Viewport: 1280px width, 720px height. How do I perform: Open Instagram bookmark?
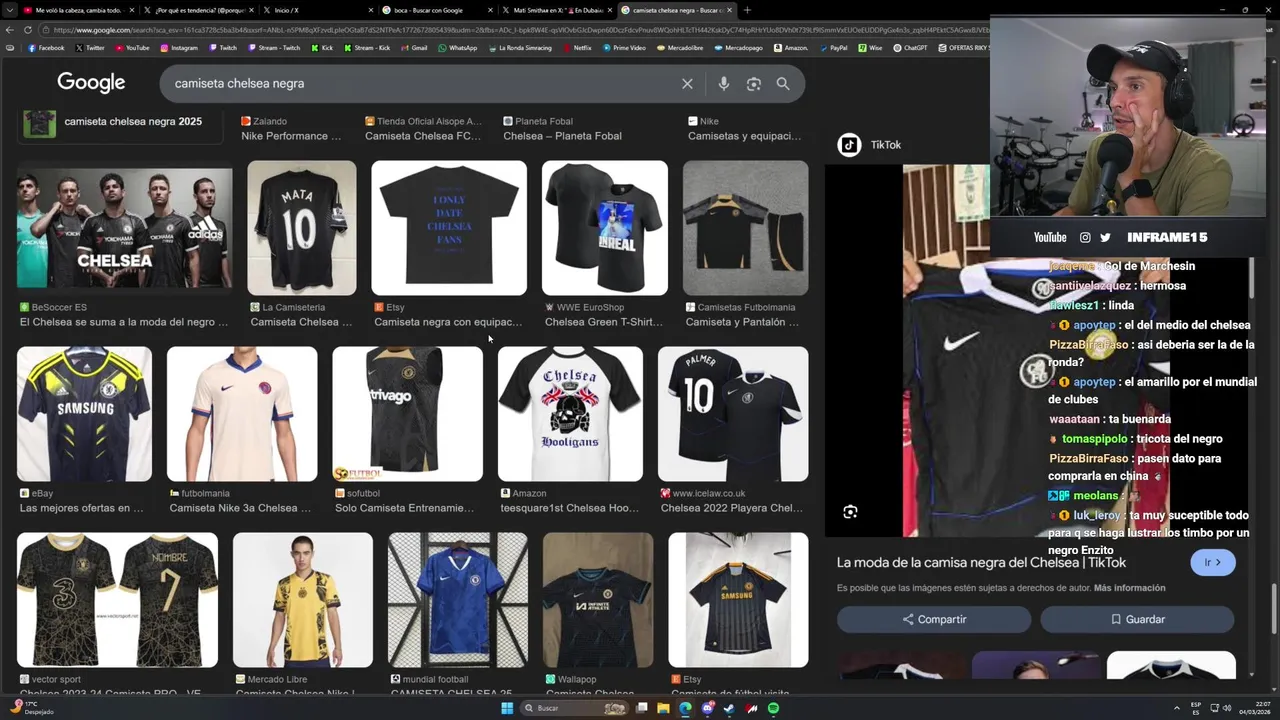point(179,48)
